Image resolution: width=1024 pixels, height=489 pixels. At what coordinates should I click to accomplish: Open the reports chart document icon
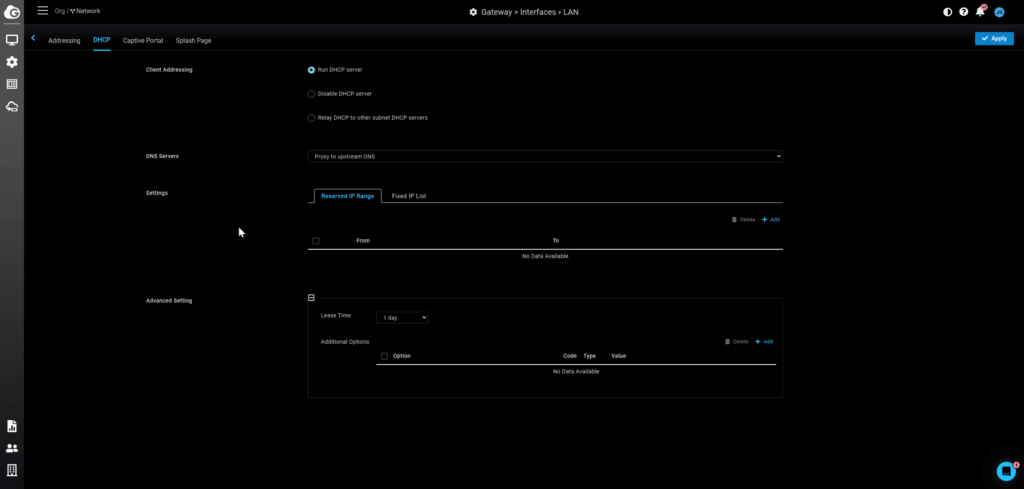(x=12, y=426)
